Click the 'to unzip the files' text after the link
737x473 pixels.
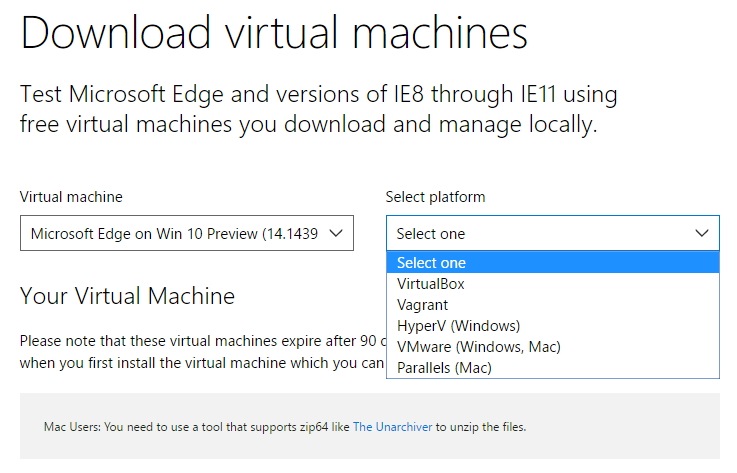click(481, 427)
